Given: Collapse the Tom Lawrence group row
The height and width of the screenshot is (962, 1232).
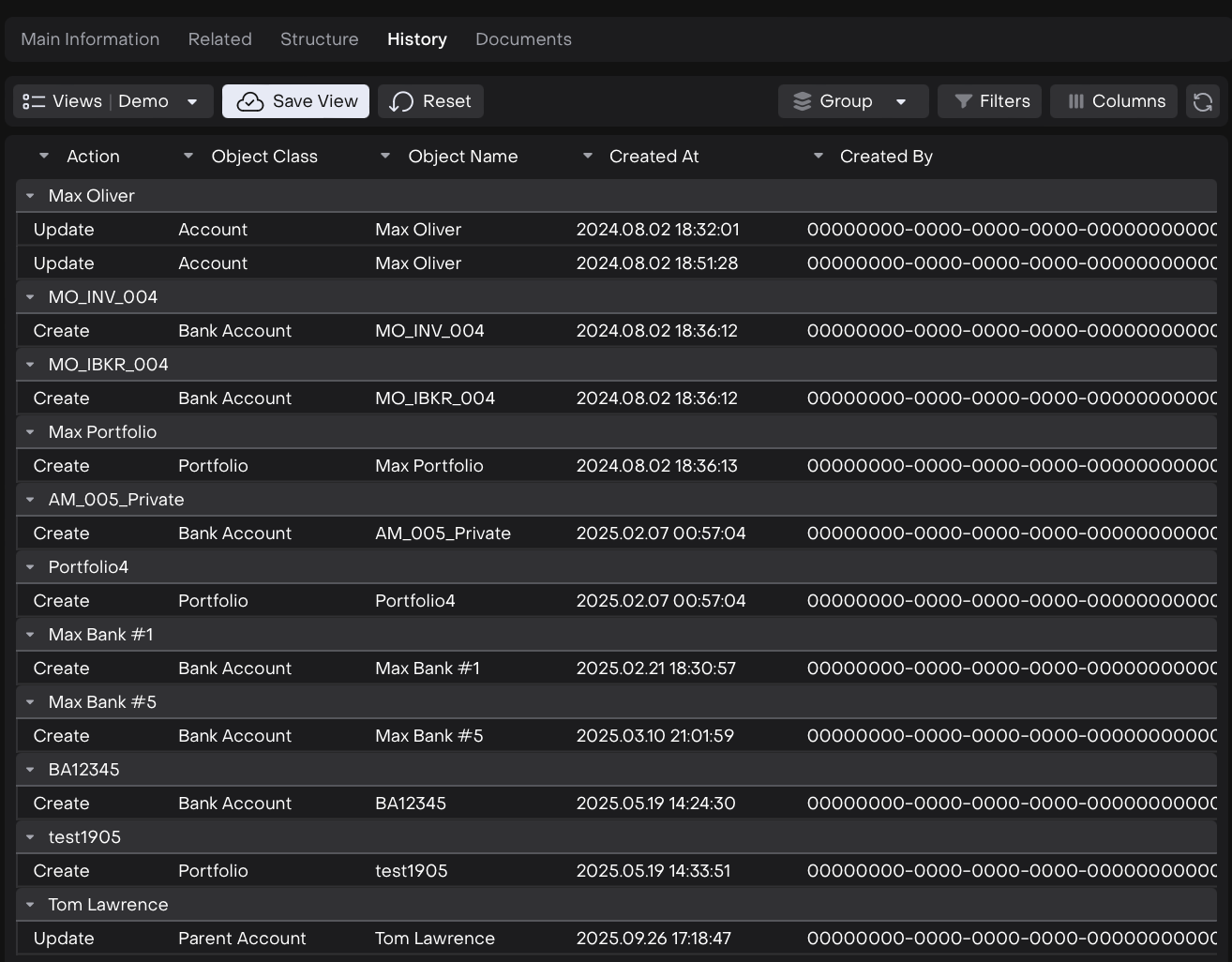Looking at the screenshot, I should tap(30, 905).
